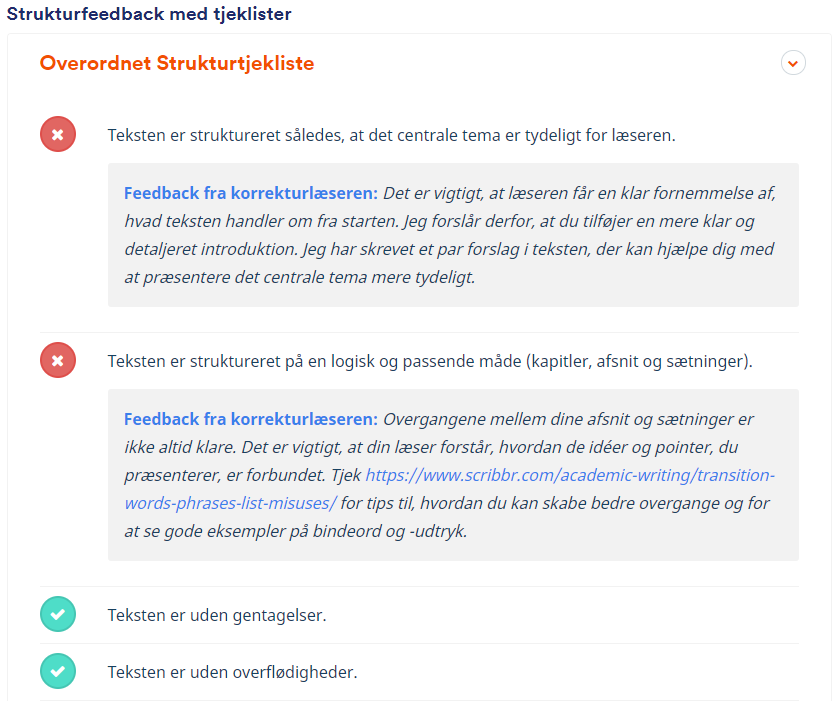Image resolution: width=838 pixels, height=701 pixels.
Task: Click the words-phrases-list-misuses link line
Action: point(230,503)
